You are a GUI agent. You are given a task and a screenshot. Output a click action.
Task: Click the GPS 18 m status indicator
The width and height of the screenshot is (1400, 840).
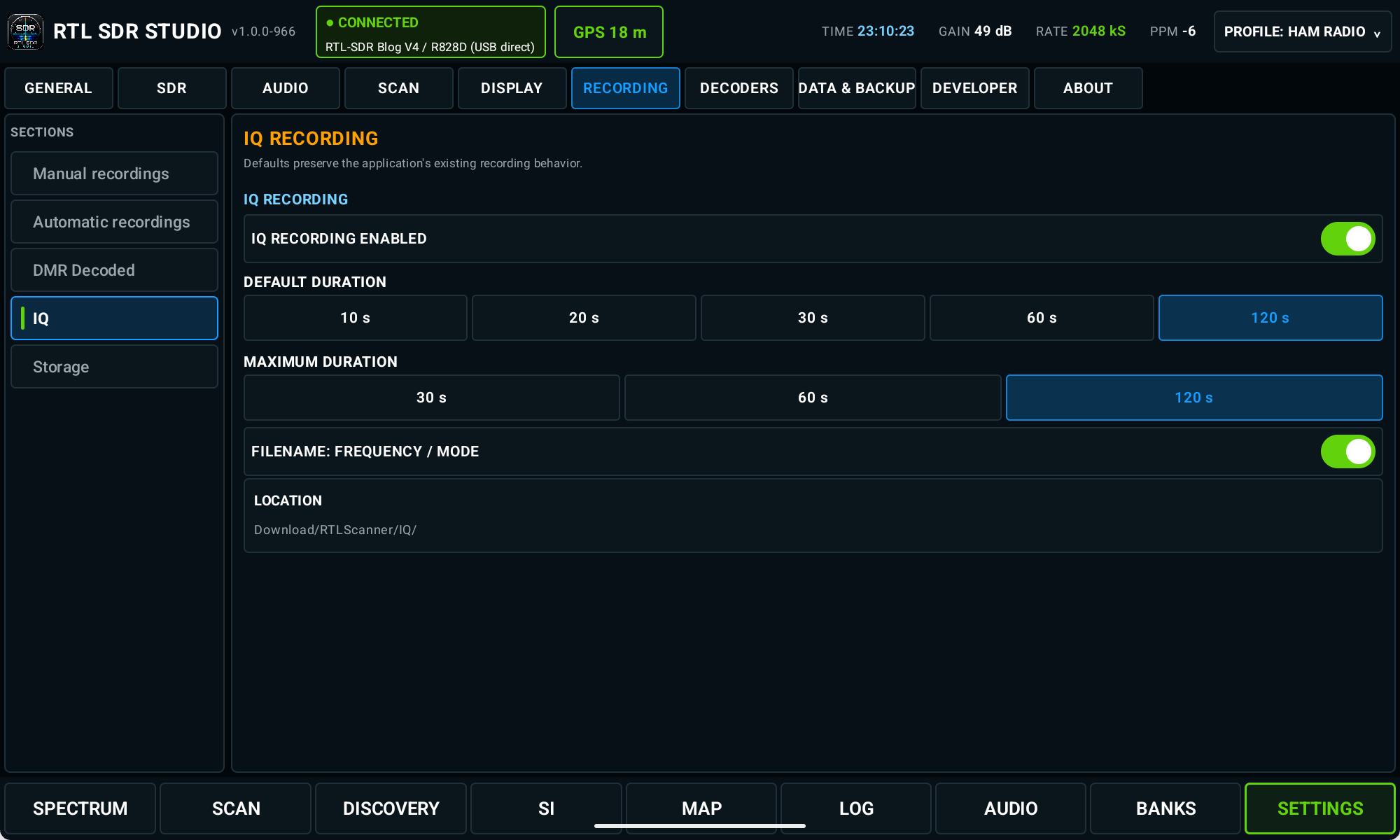point(609,32)
